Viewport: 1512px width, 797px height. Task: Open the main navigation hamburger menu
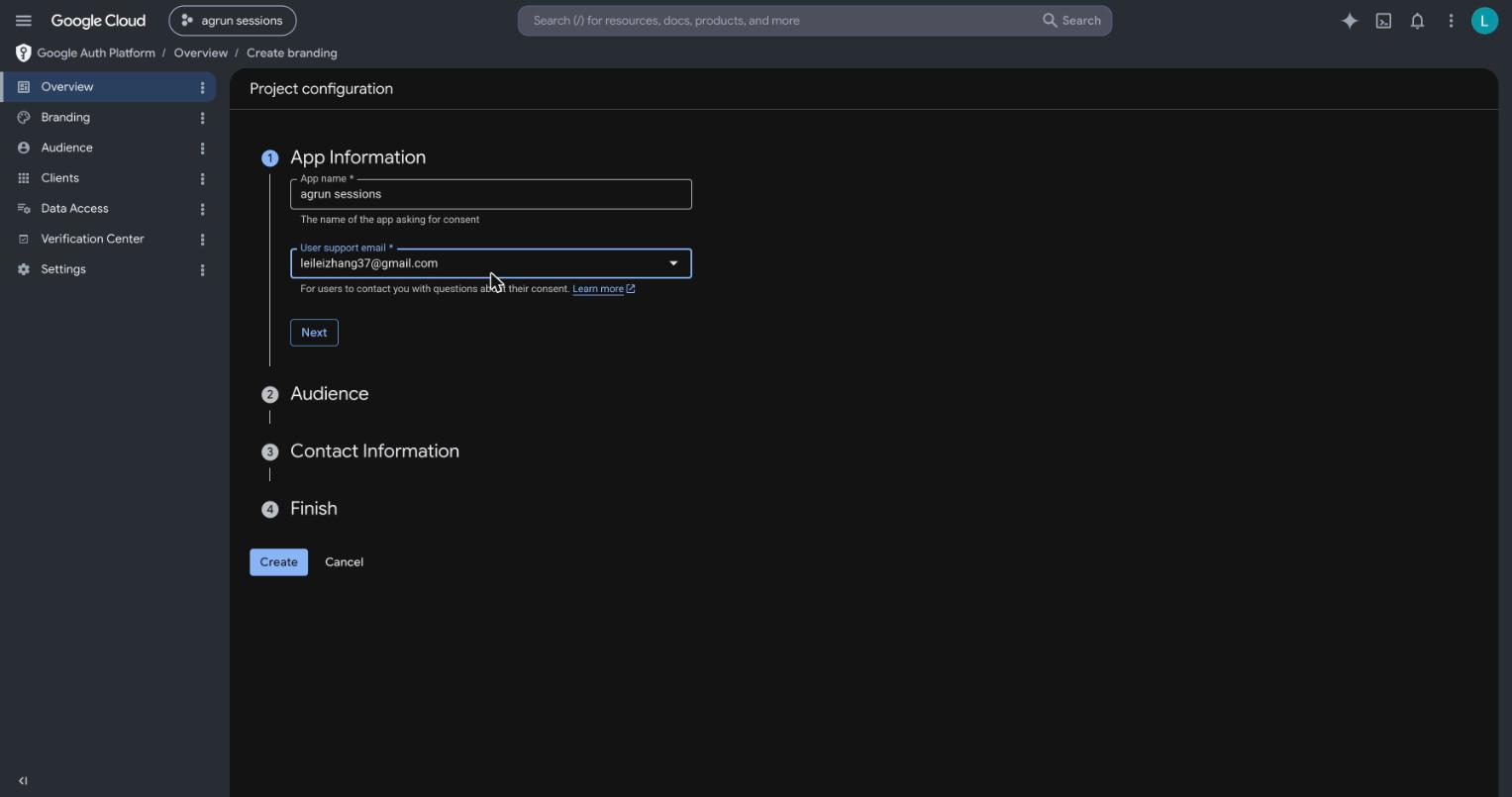click(x=24, y=21)
